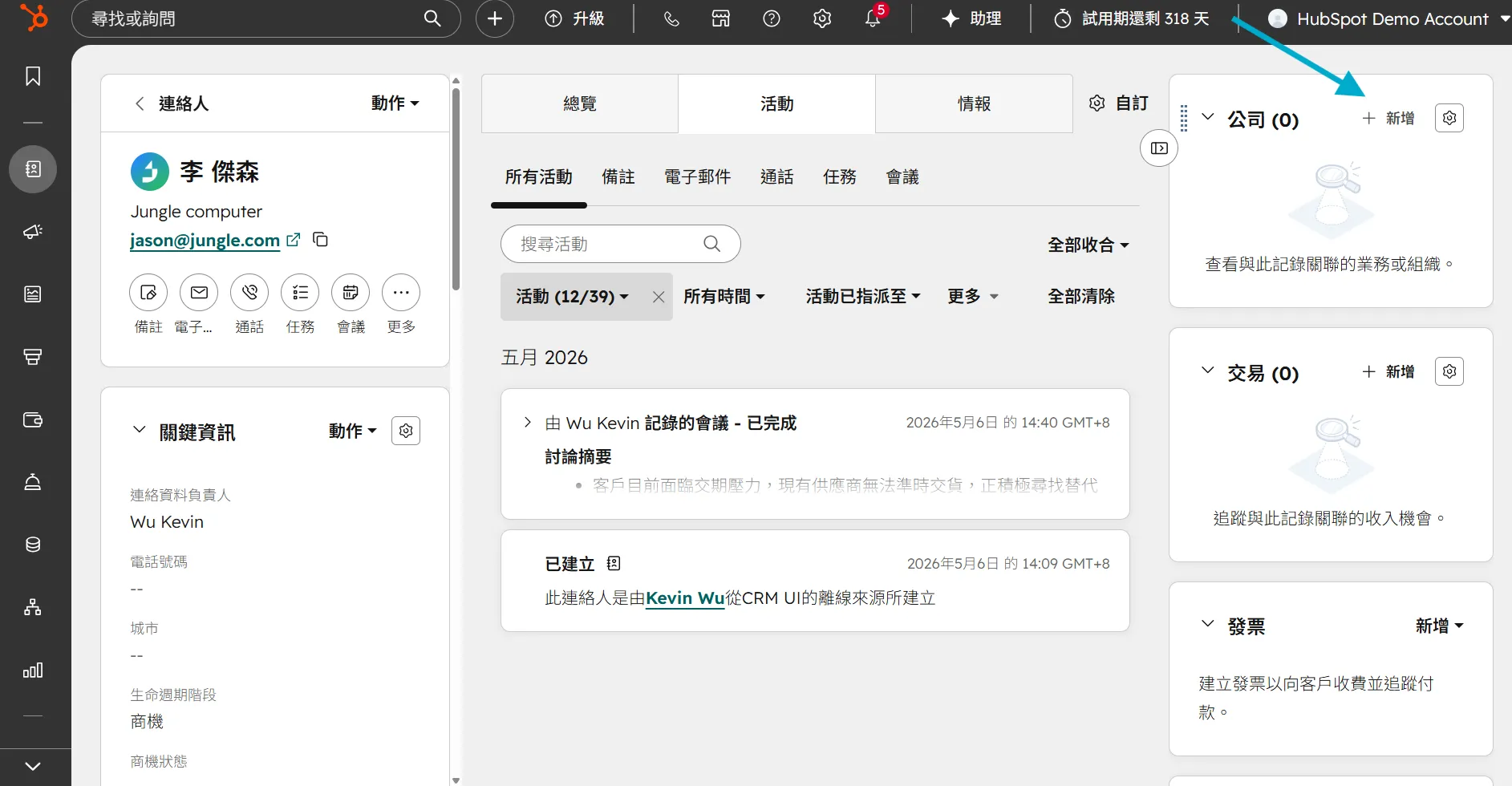Viewport: 1512px width, 786px height.
Task: Select the 電子郵件 activity sub-tab
Action: click(698, 177)
